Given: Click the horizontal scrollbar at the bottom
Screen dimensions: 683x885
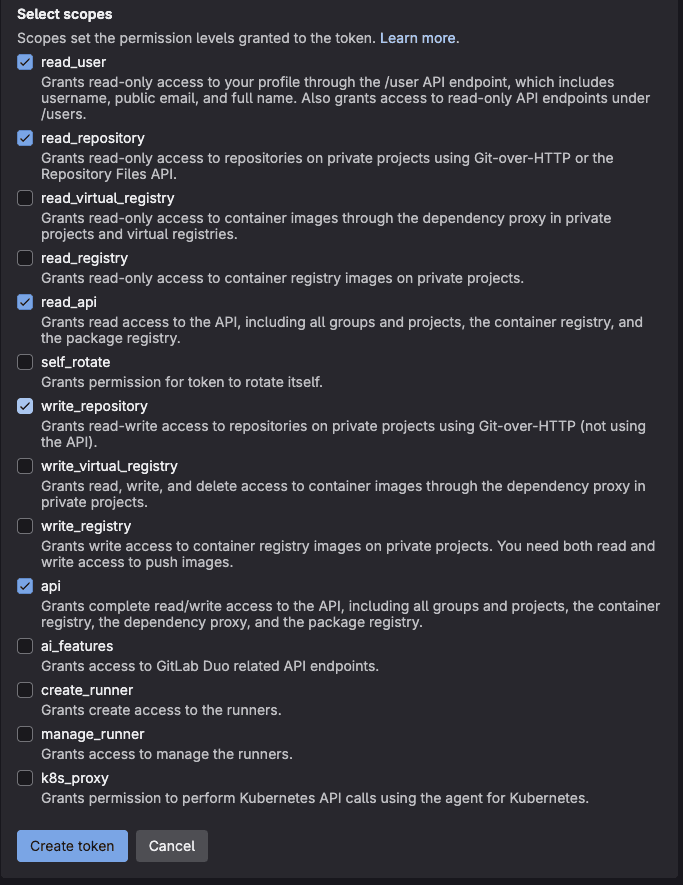Looking at the screenshot, I should pos(341,880).
